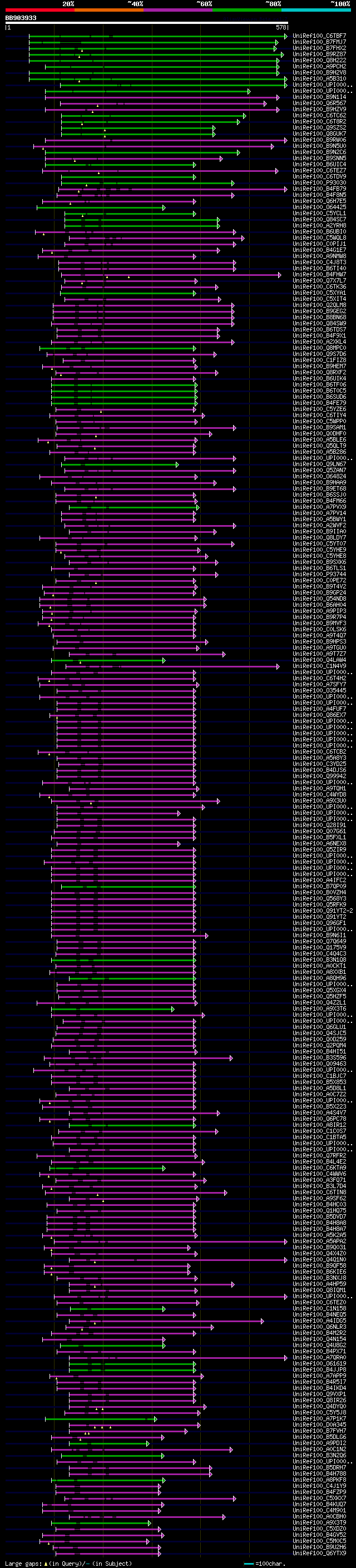Open hit UniRef100_A9PCH2
Image resolution: width=356 pixels, height=1568 pixels.
[319, 66]
